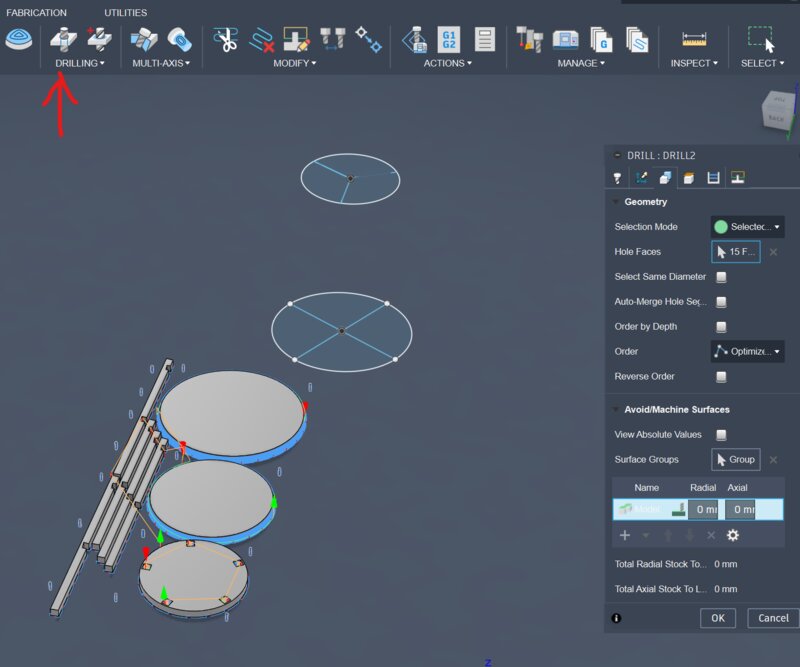
Task: Open the Tool tab with drill bit icon
Action: coord(617,178)
